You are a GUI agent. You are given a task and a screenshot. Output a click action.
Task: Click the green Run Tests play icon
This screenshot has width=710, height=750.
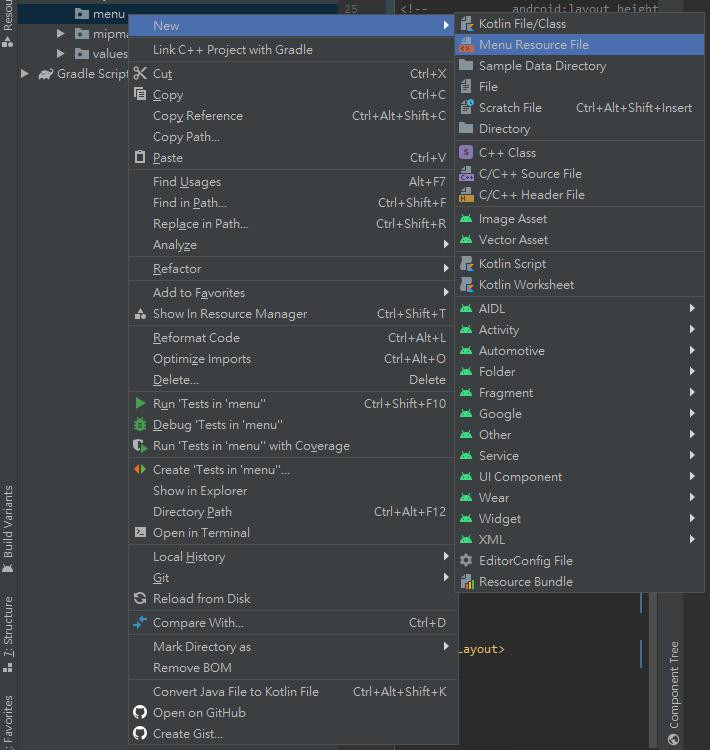140,403
